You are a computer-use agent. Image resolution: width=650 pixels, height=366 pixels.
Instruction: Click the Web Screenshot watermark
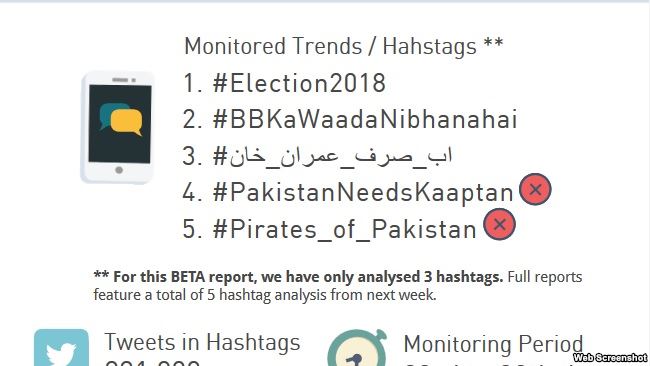click(610, 357)
